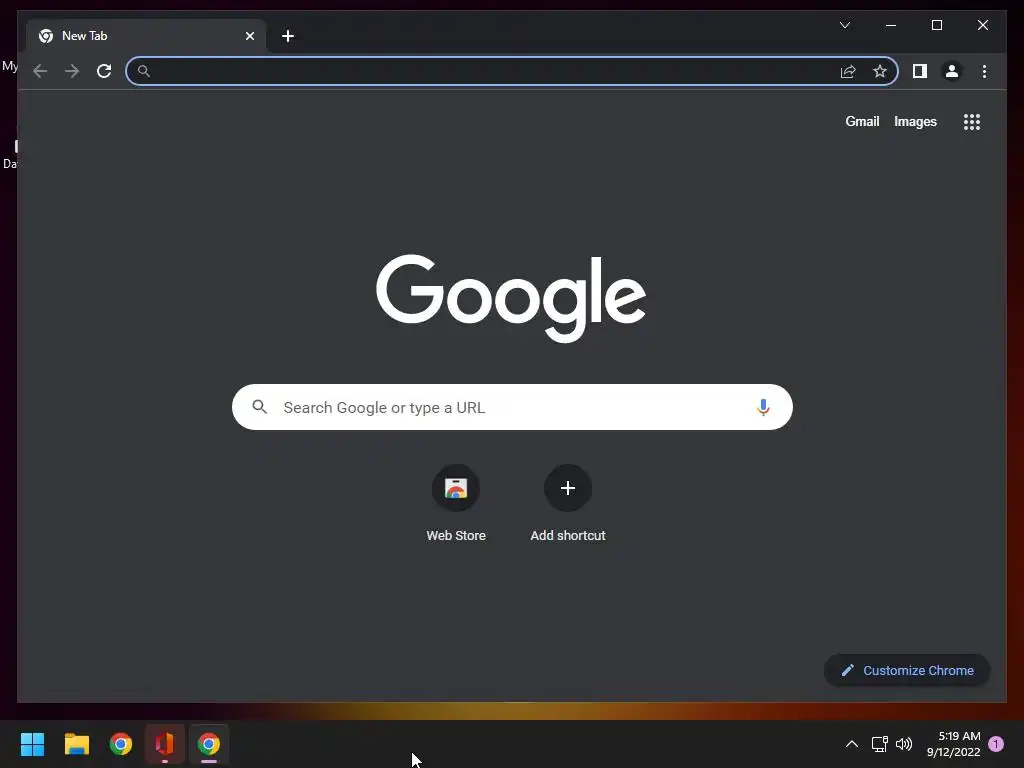Go back using the back arrow
This screenshot has width=1024, height=768.
[x=40, y=71]
